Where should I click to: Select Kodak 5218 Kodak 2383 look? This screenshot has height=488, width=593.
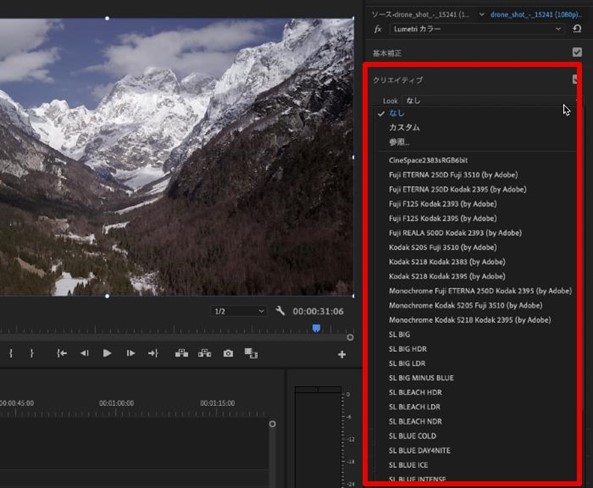point(447,262)
